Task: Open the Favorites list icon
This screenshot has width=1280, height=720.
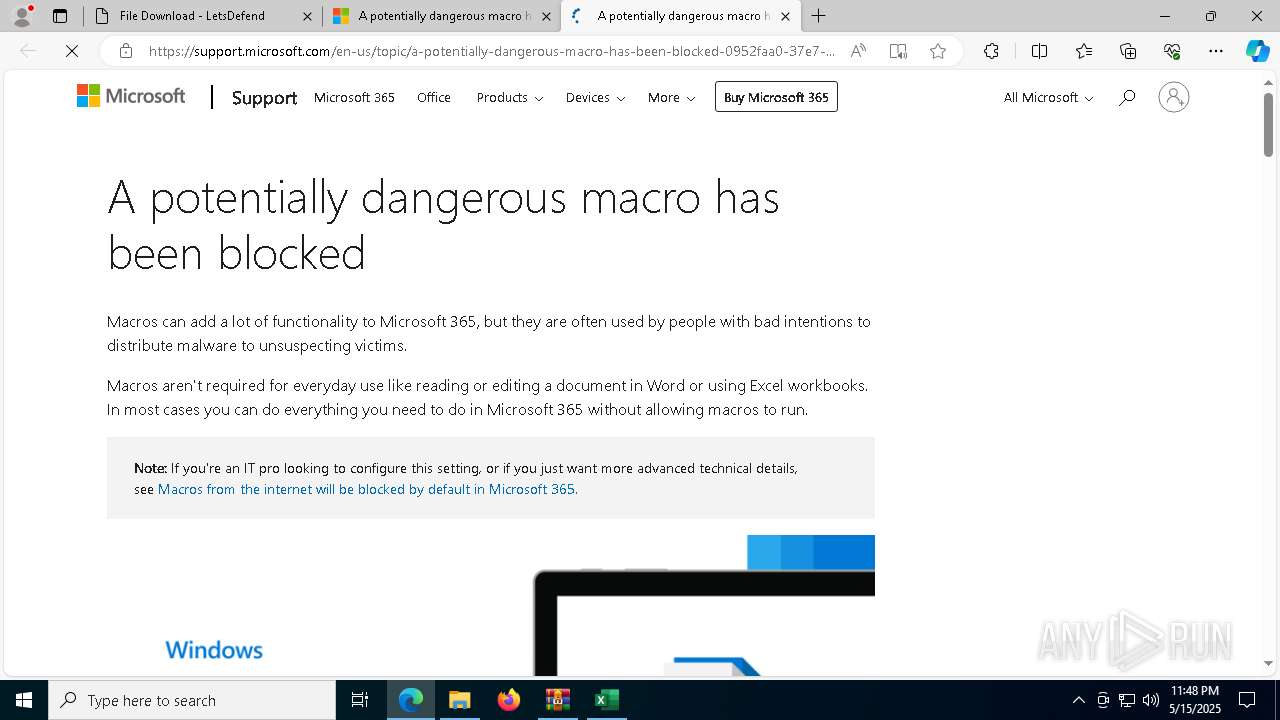Action: click(1084, 51)
